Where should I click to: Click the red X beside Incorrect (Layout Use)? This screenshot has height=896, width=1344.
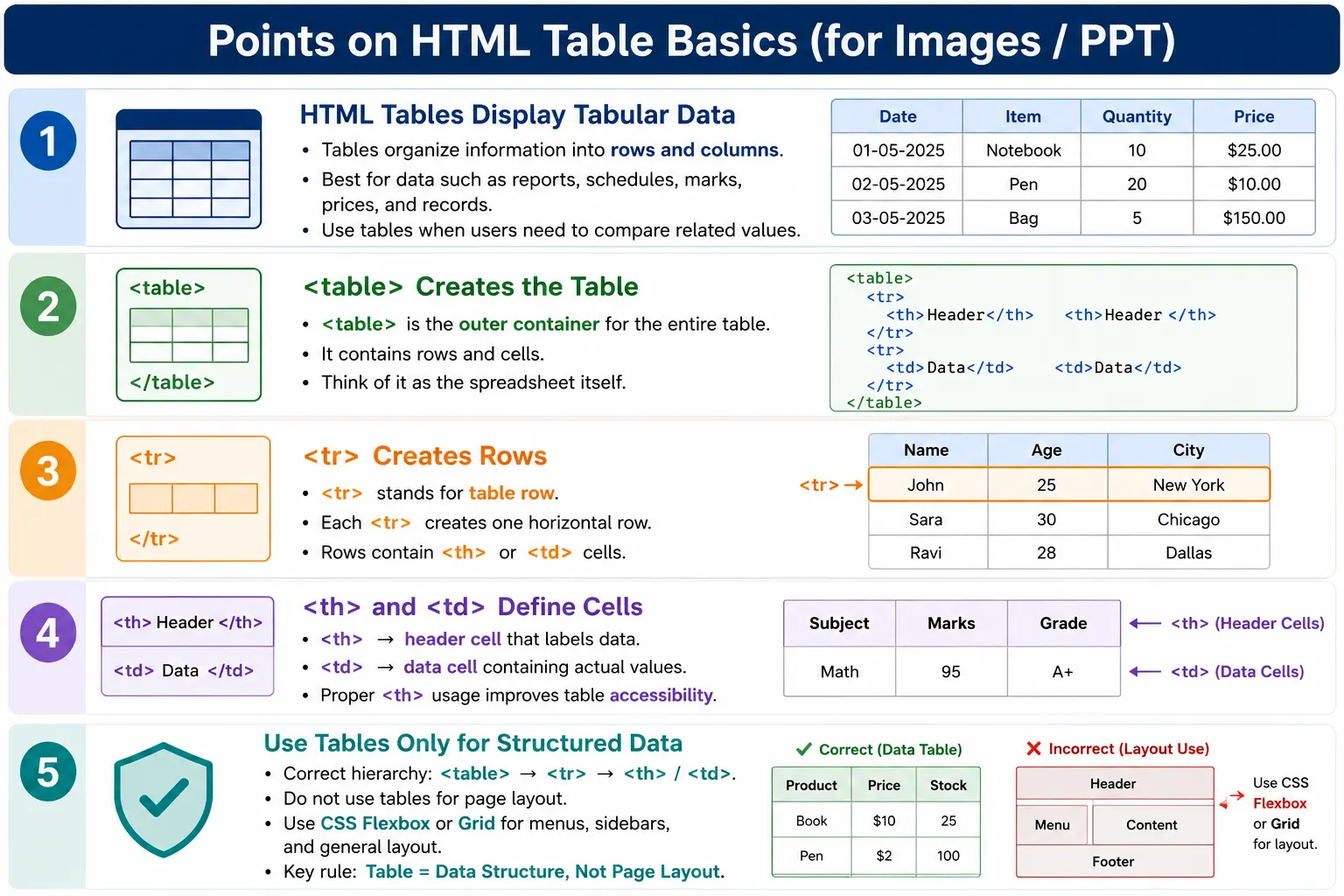click(x=1033, y=748)
